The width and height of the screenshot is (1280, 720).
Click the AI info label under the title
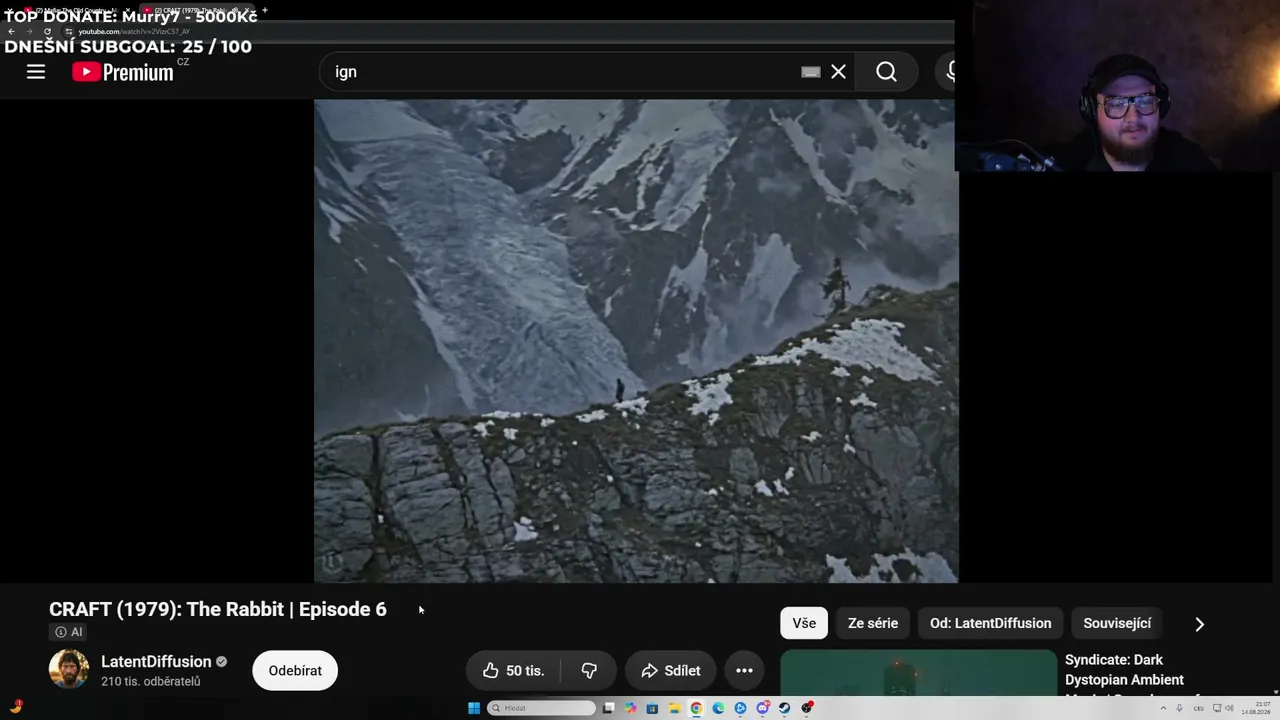69,632
